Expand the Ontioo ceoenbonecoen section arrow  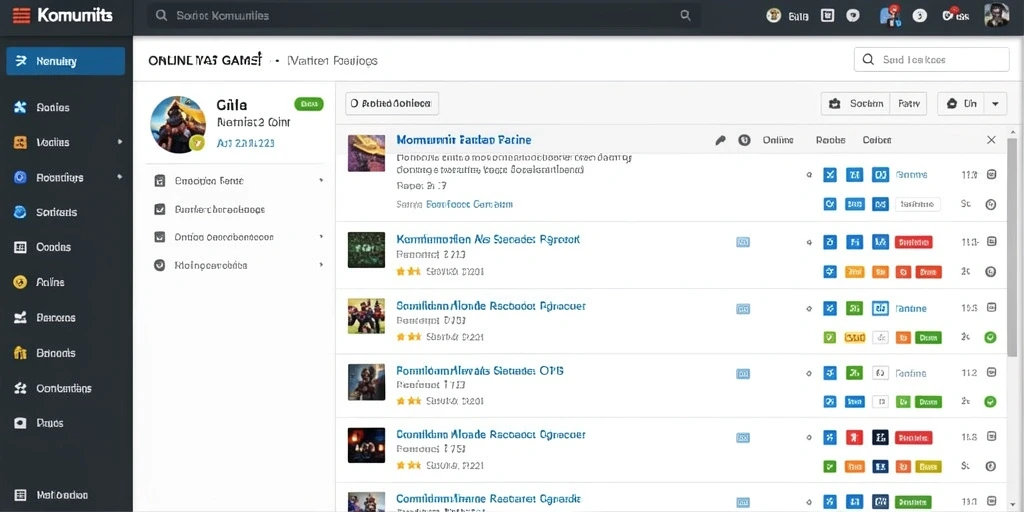coord(321,237)
